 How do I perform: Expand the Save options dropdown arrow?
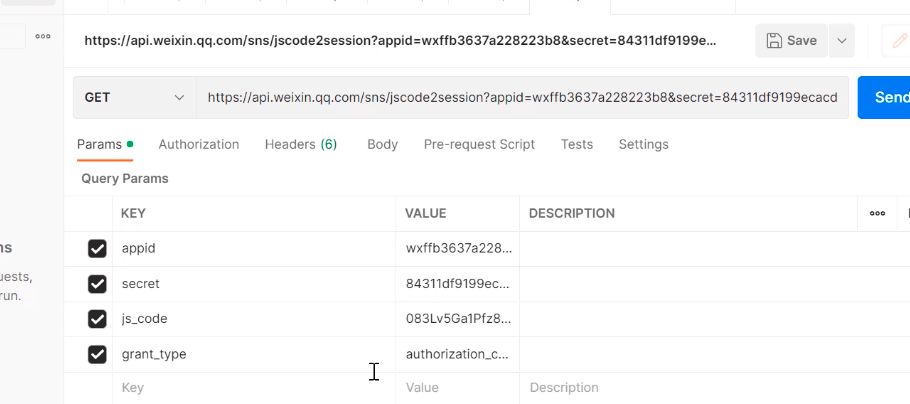pos(842,41)
